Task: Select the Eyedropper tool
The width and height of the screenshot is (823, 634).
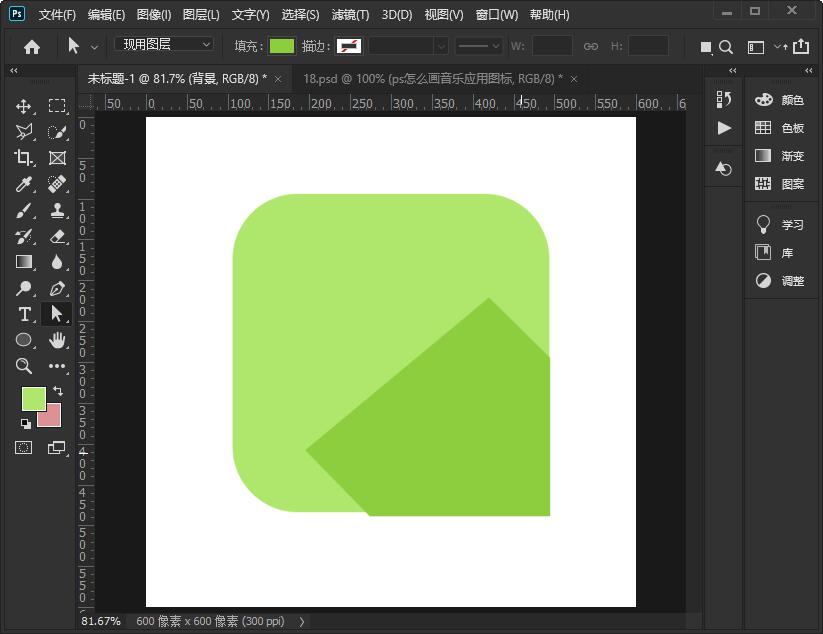Action: click(x=24, y=184)
